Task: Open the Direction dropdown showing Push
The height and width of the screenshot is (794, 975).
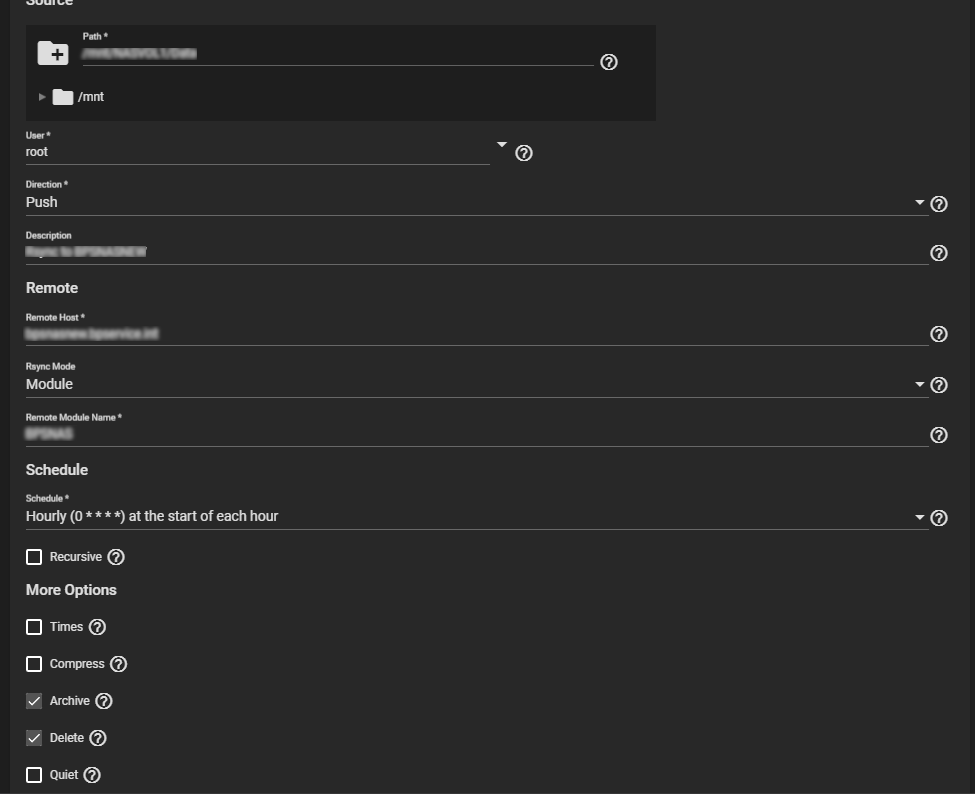Action: [x=476, y=202]
